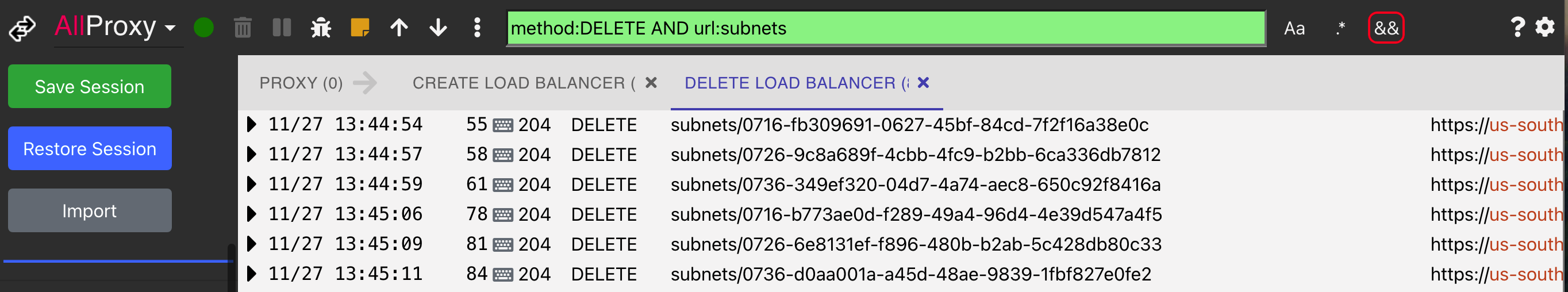Toggle match case (Aa) filter option
The image size is (1568, 292).
(x=1294, y=29)
